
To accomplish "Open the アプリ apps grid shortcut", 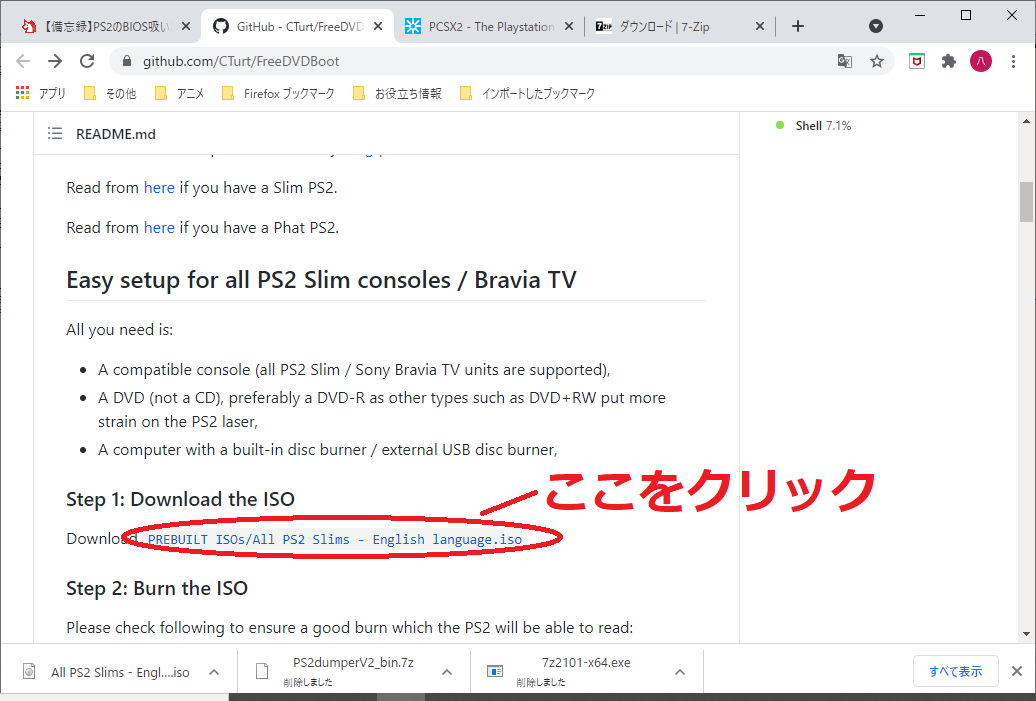I will click(x=40, y=93).
